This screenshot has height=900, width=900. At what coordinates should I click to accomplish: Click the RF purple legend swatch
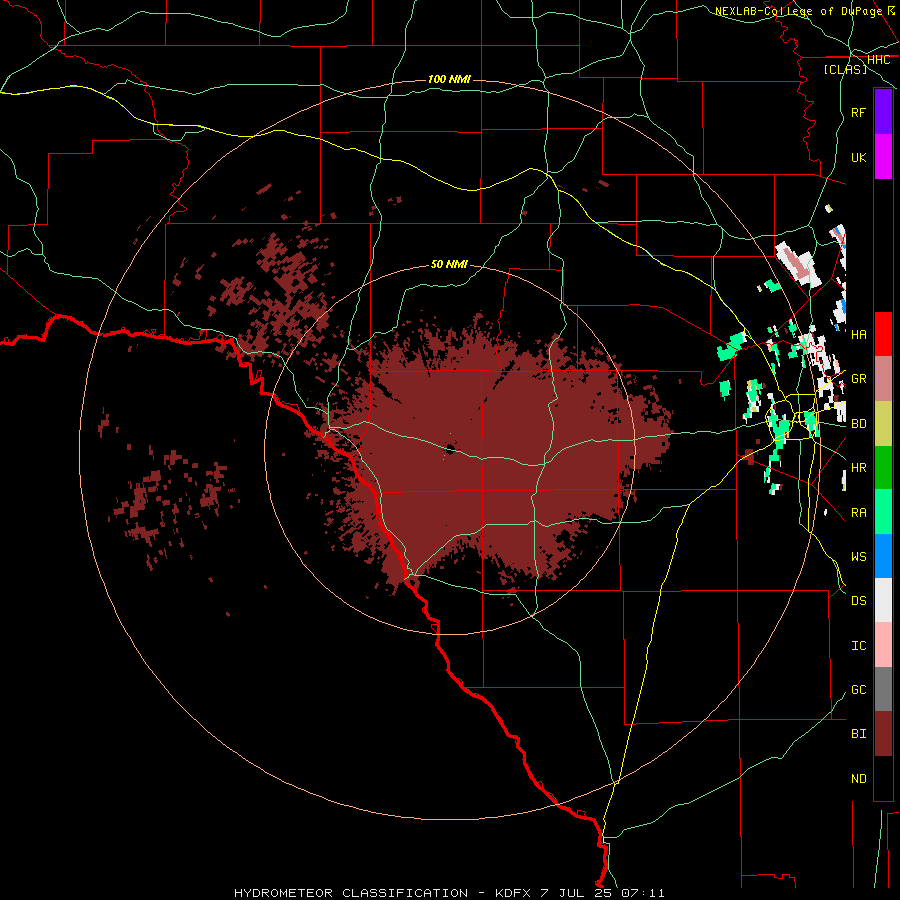[883, 112]
